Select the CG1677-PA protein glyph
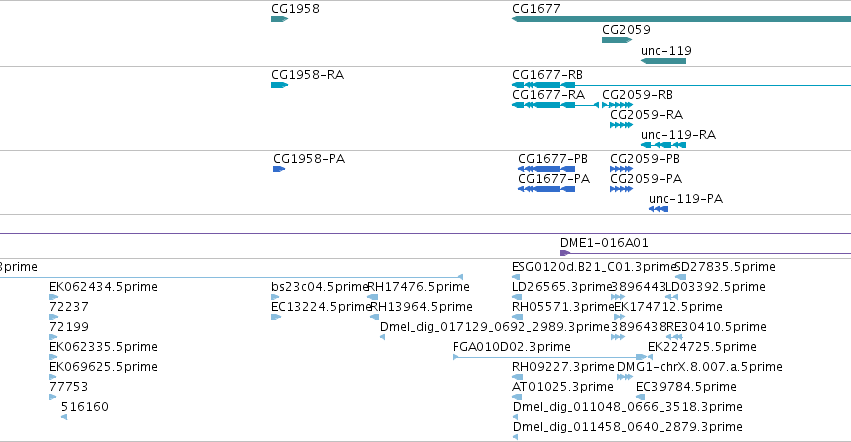 pyautogui.click(x=547, y=189)
